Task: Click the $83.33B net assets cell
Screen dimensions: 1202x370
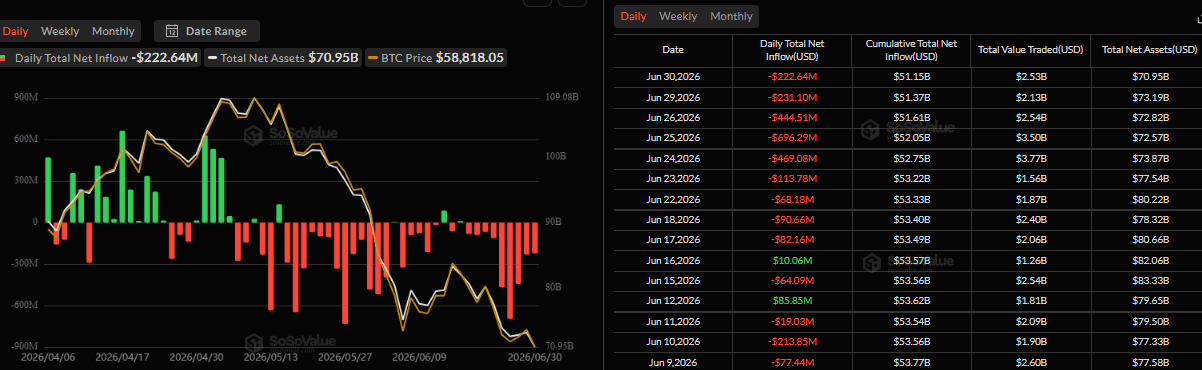Action: [x=1150, y=281]
